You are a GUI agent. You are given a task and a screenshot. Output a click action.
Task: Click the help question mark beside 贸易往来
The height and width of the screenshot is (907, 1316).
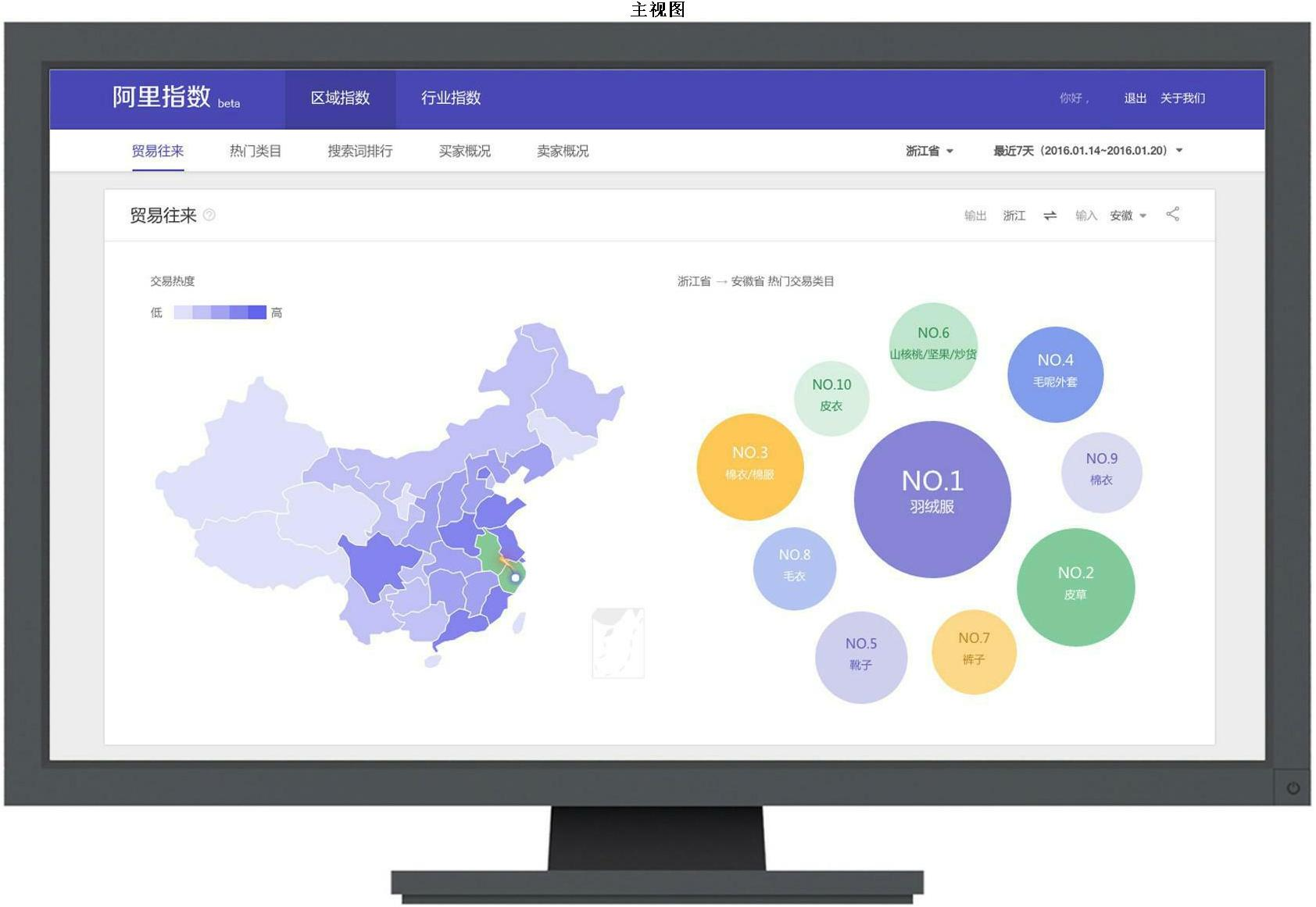coord(209,215)
